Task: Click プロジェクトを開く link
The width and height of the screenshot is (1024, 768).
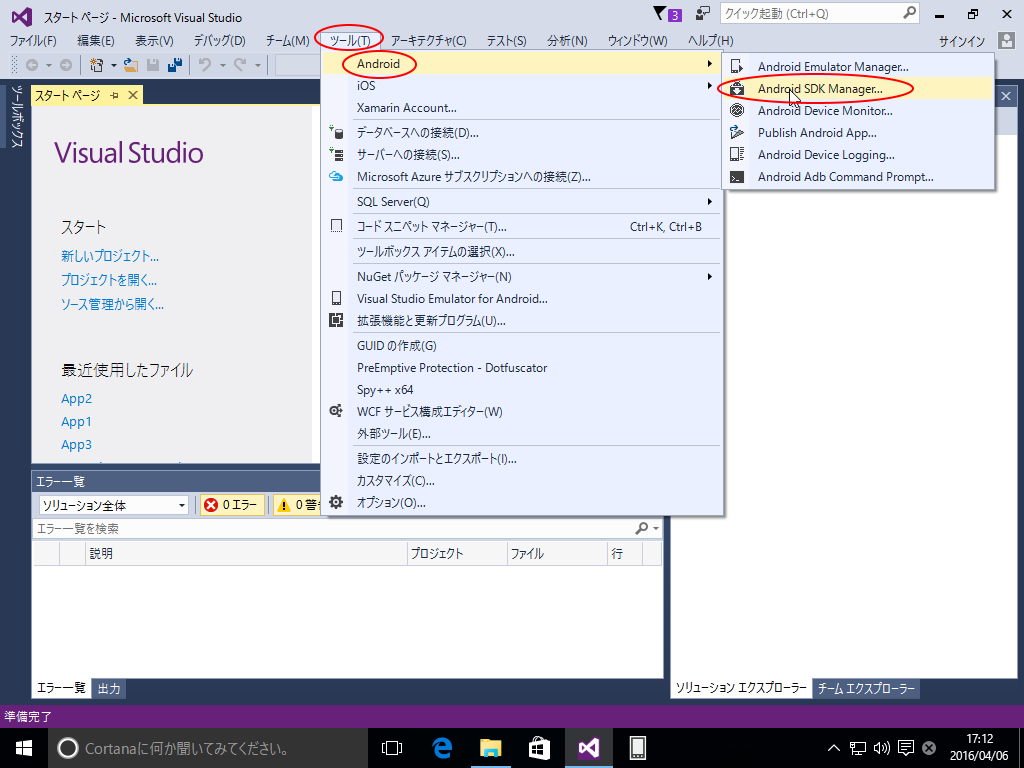Action: coord(109,280)
